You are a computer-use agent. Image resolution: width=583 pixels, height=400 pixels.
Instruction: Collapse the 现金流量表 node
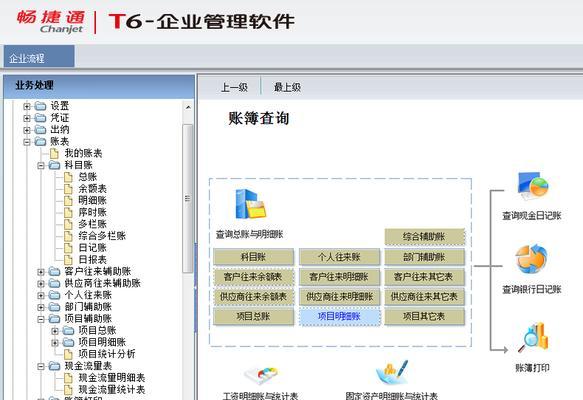coord(41,367)
